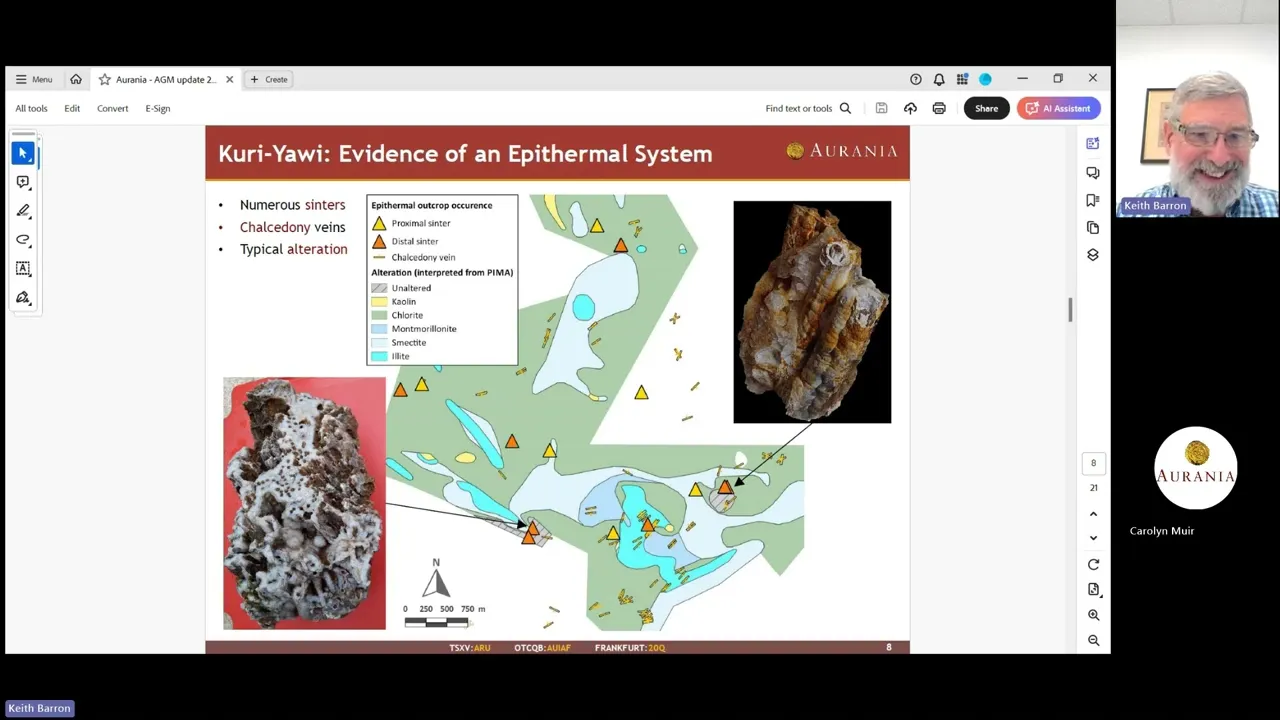Click the Share button
Image resolution: width=1280 pixels, height=720 pixels.
[986, 108]
